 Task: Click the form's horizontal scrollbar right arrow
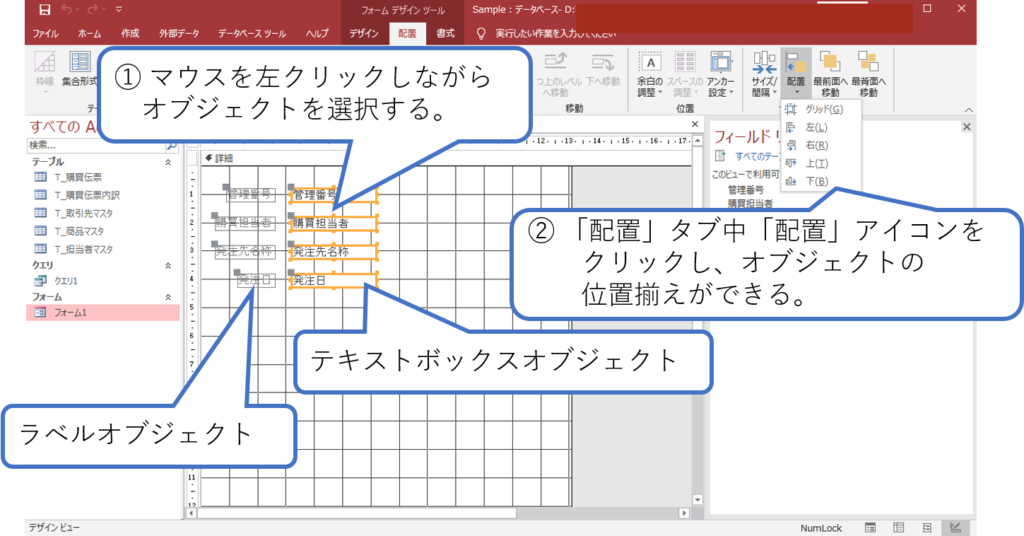click(684, 513)
